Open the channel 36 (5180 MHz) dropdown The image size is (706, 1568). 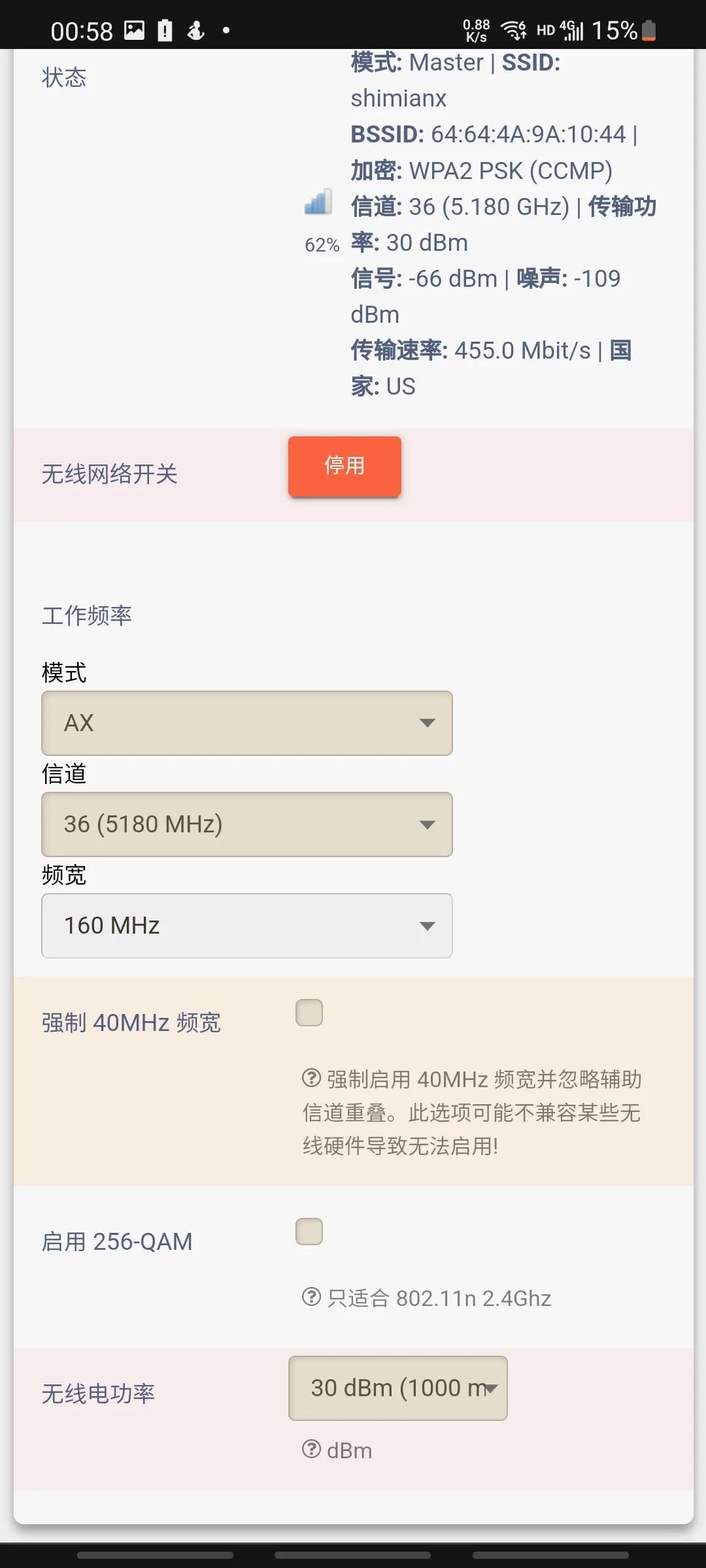[247, 825]
